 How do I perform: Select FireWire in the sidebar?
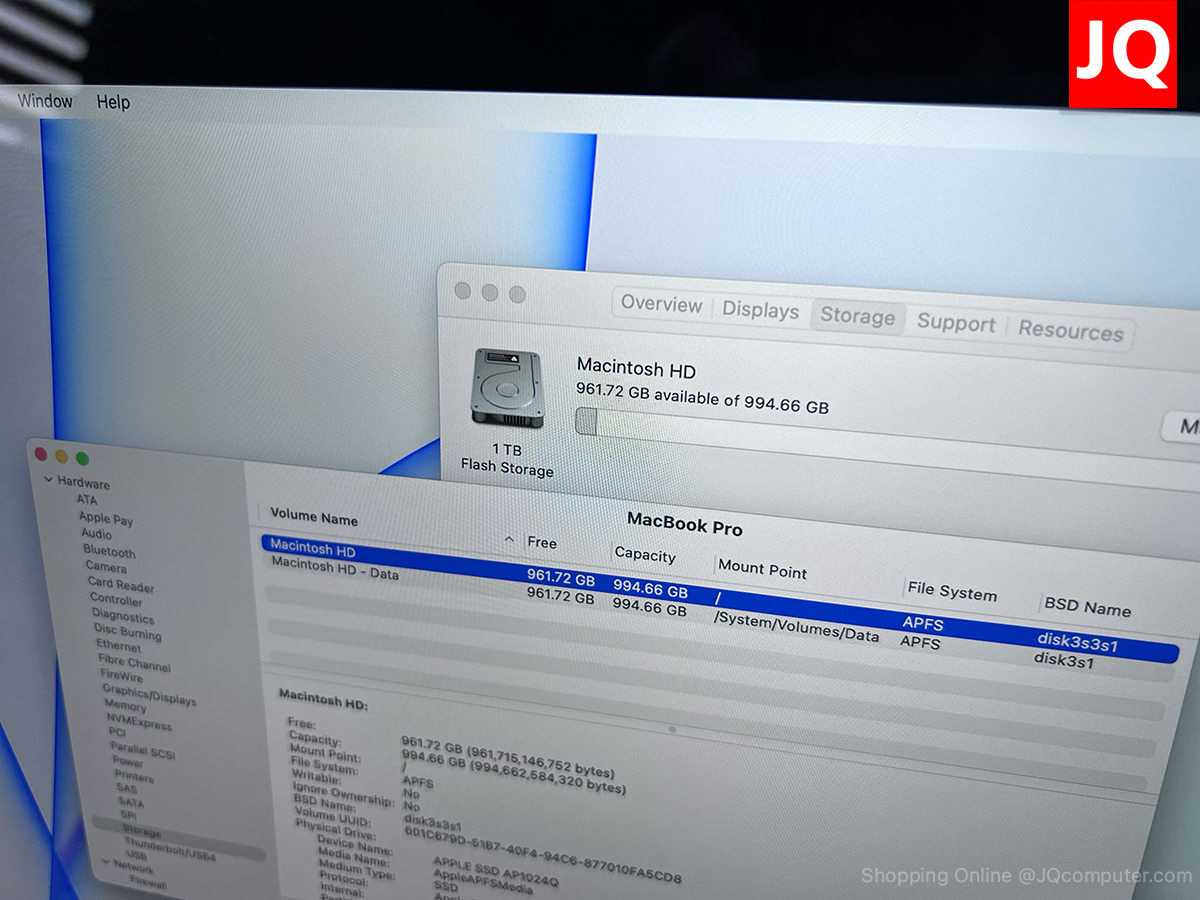[122, 675]
